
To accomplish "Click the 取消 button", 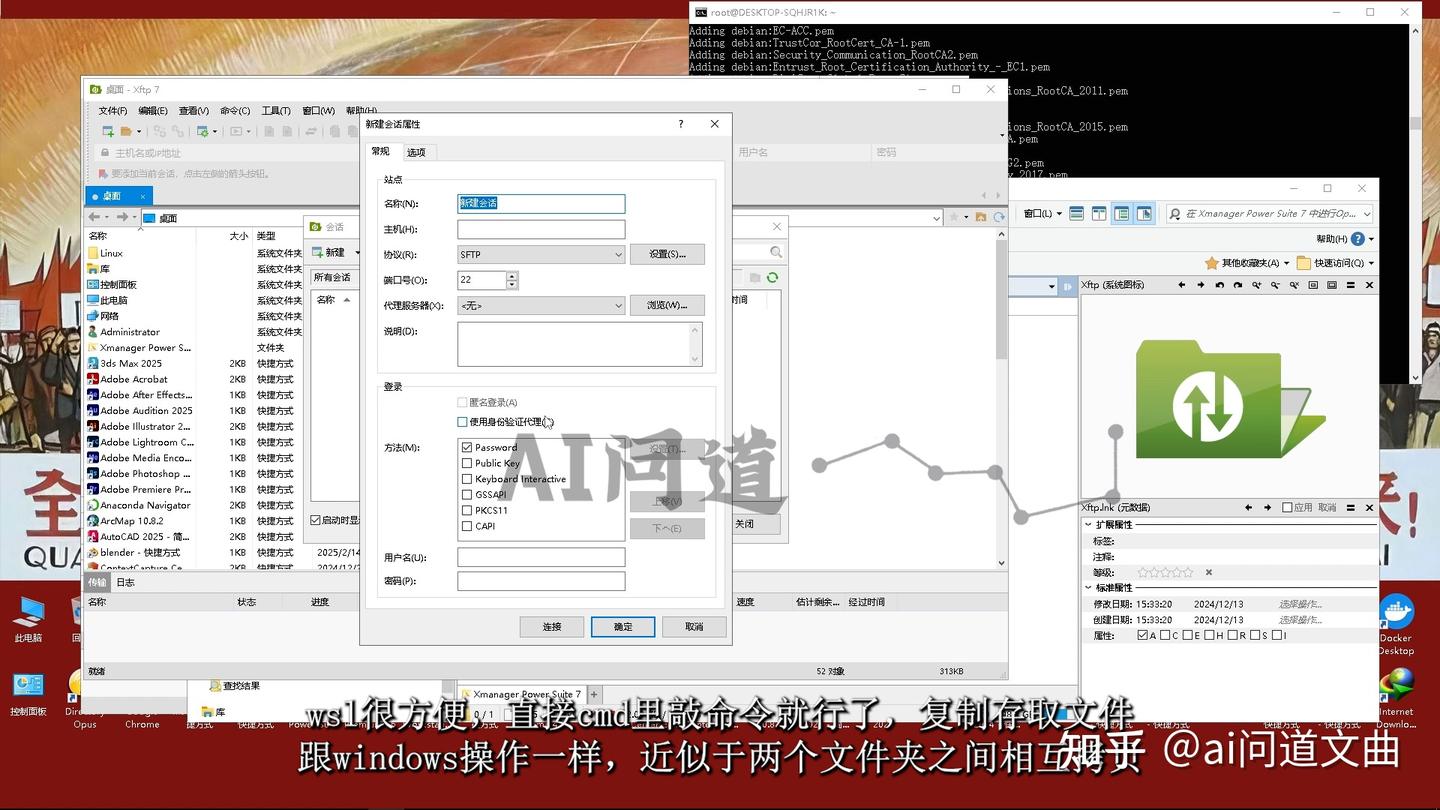I will pos(694,627).
